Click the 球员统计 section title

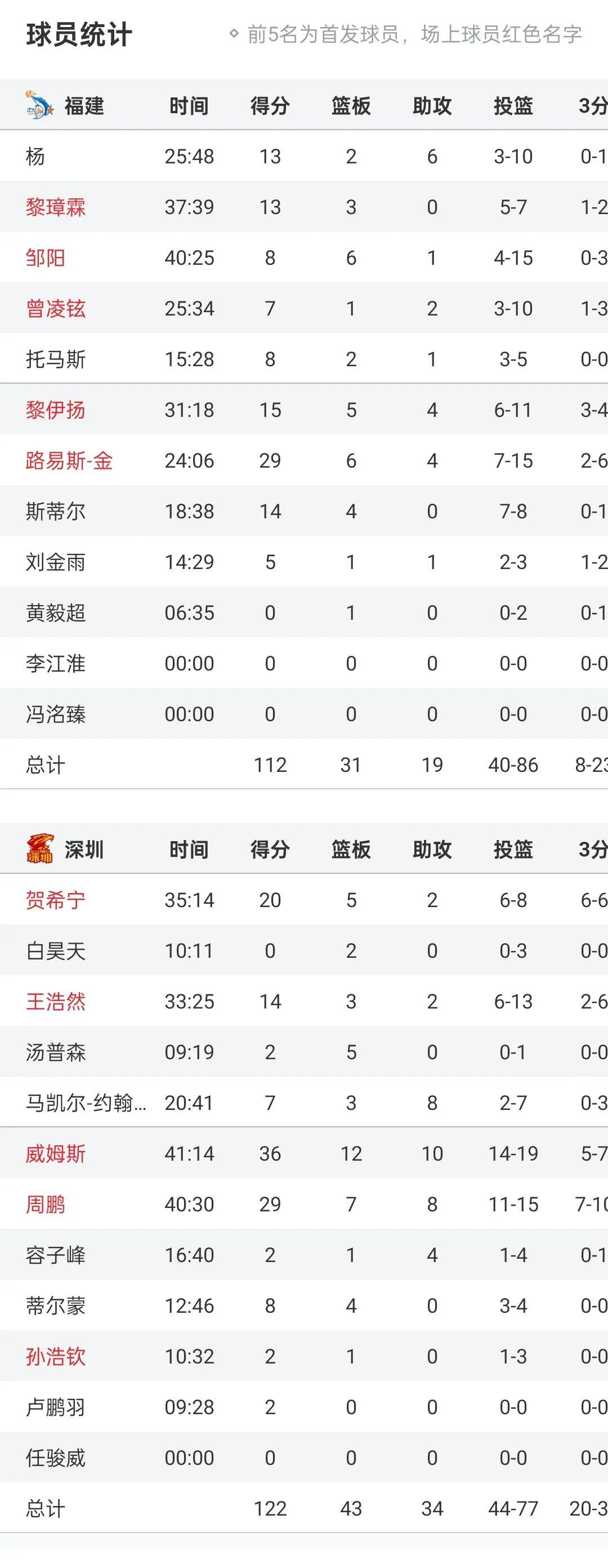pyautogui.click(x=78, y=35)
